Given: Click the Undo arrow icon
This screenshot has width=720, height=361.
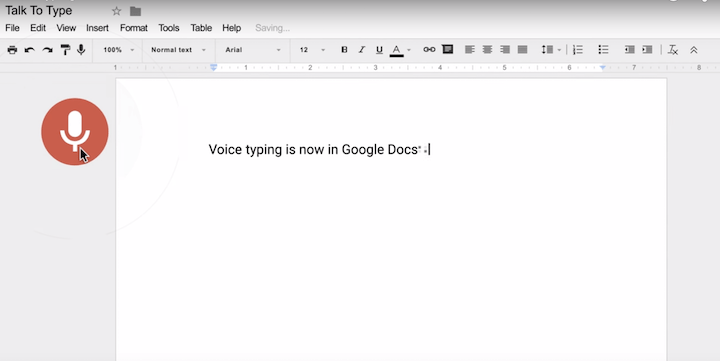Looking at the screenshot, I should 30,50.
